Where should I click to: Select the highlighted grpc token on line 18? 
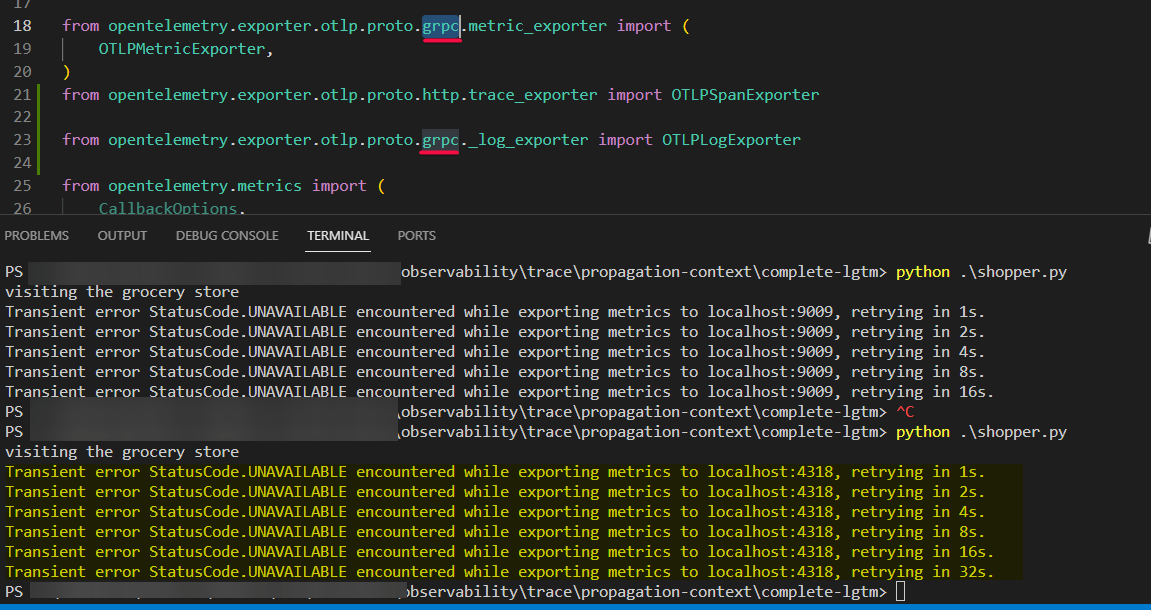click(x=440, y=25)
